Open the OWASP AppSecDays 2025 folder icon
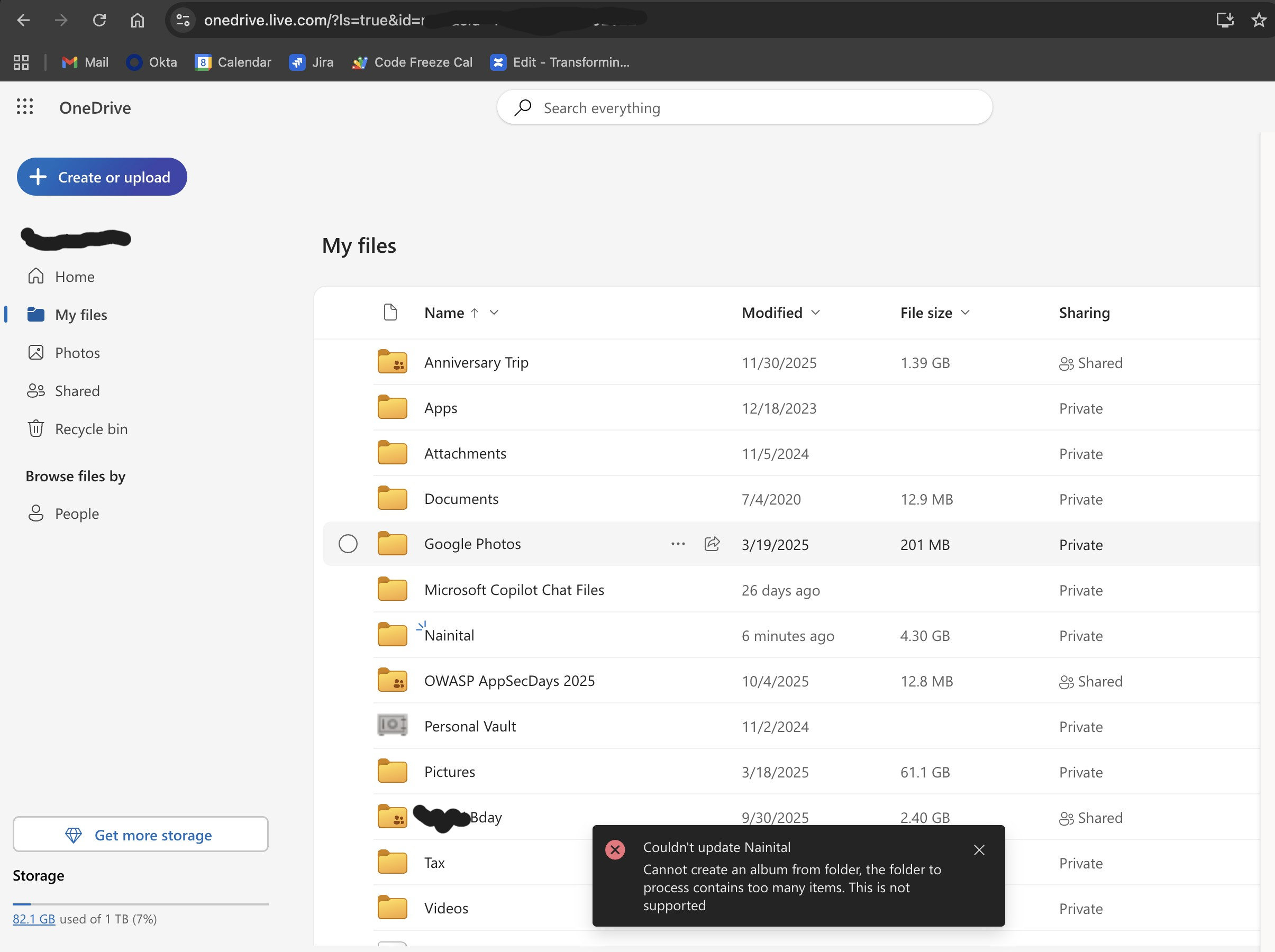 393,681
